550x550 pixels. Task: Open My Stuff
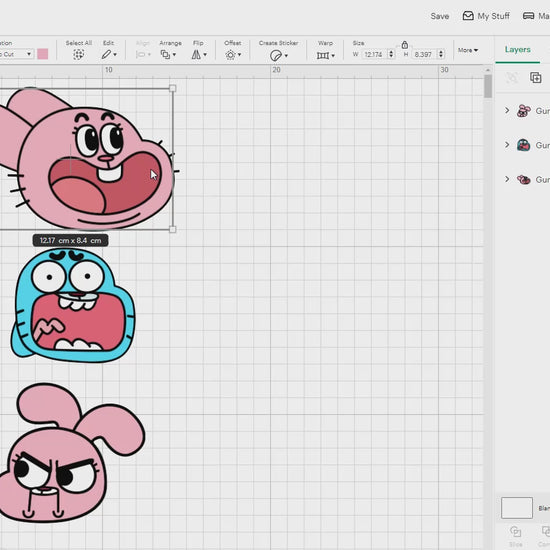click(x=486, y=16)
